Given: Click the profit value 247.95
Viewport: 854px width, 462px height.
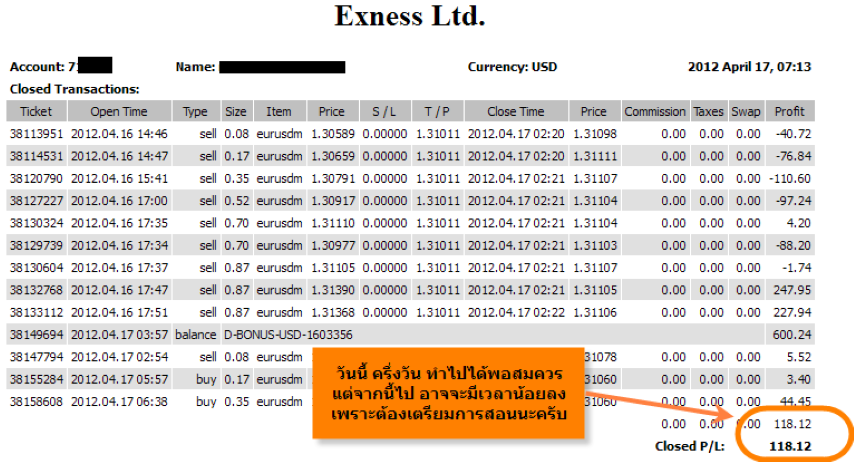Looking at the screenshot, I should pos(792,290).
